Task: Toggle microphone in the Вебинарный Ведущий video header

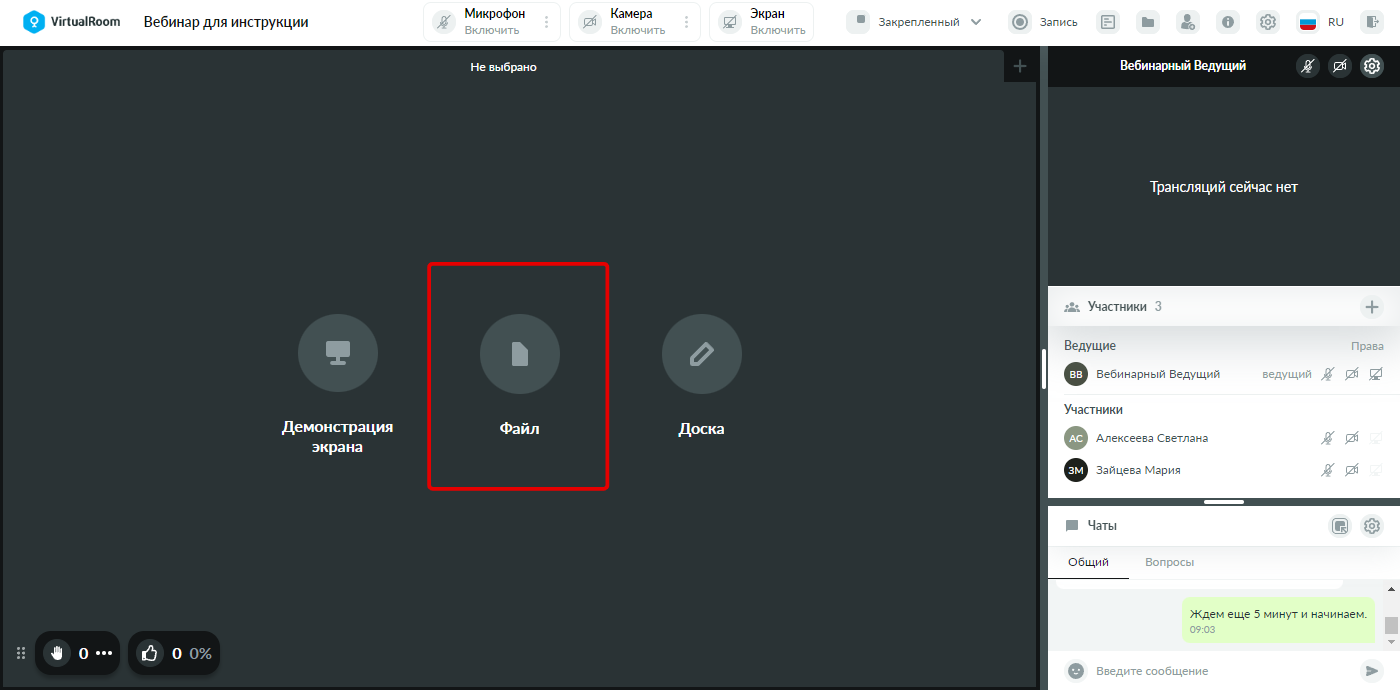Action: click(1308, 66)
